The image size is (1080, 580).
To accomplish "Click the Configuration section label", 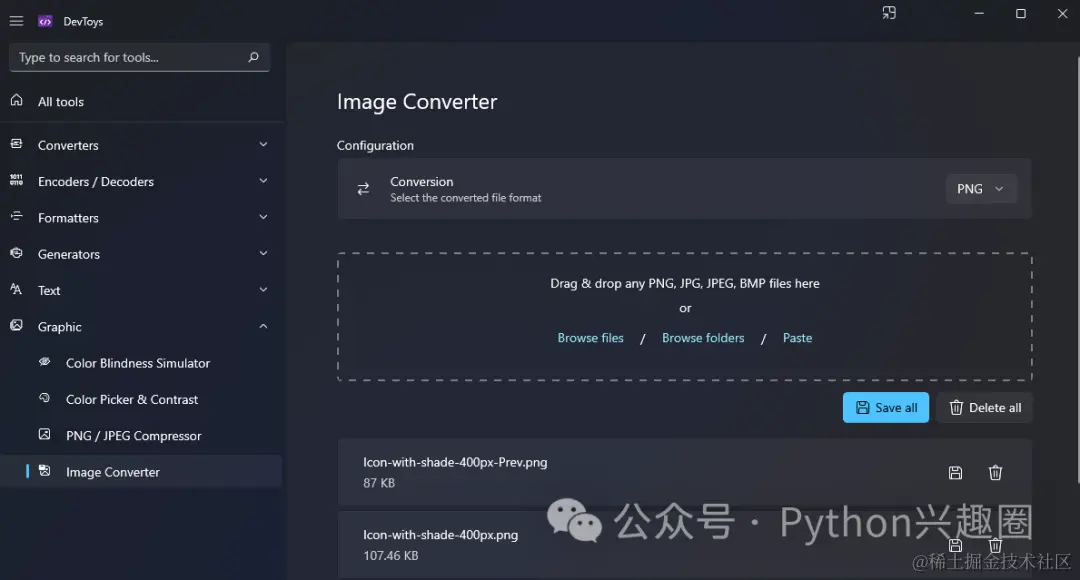I will click(x=375, y=145).
